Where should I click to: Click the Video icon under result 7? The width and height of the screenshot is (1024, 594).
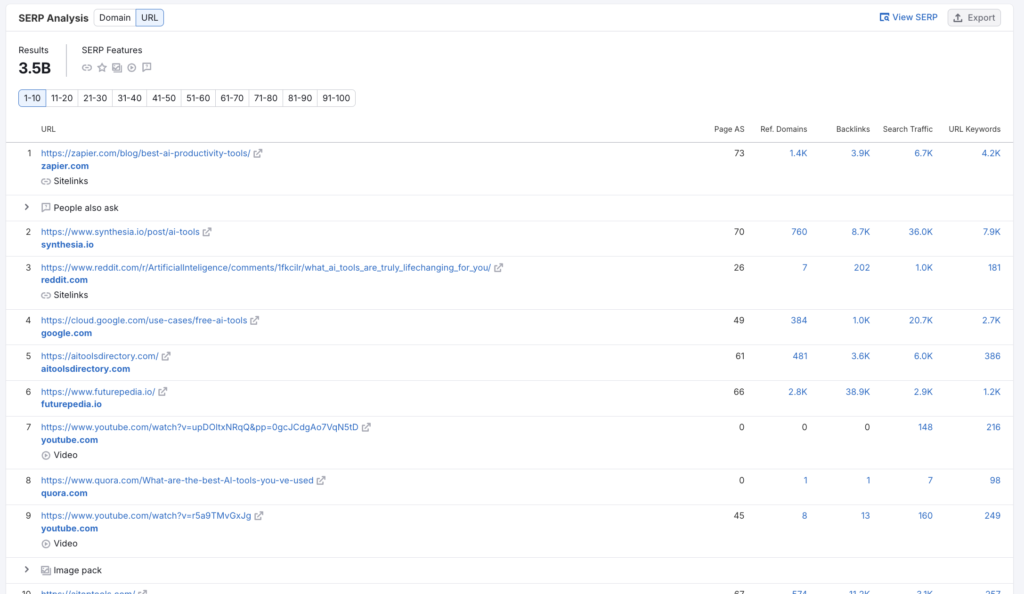click(46, 456)
